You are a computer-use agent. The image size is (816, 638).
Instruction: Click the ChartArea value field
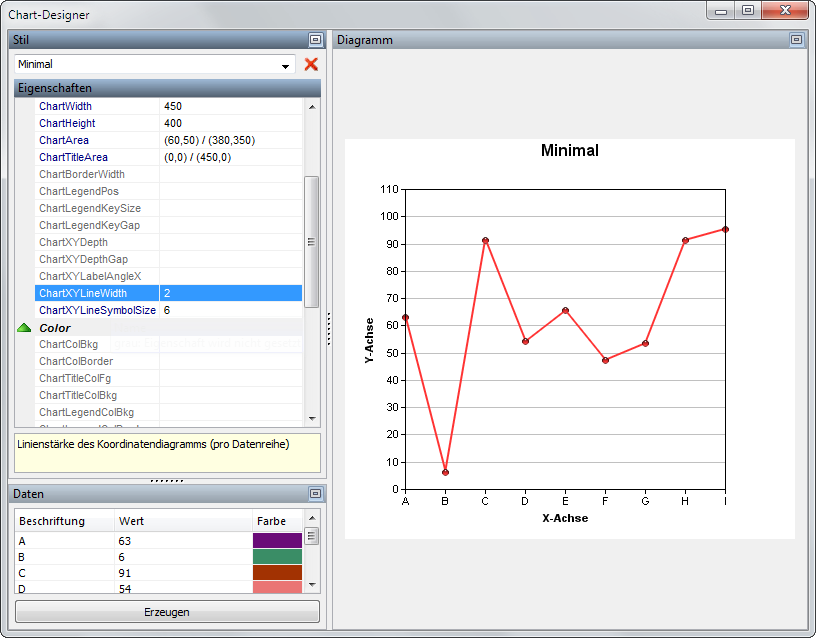point(230,140)
